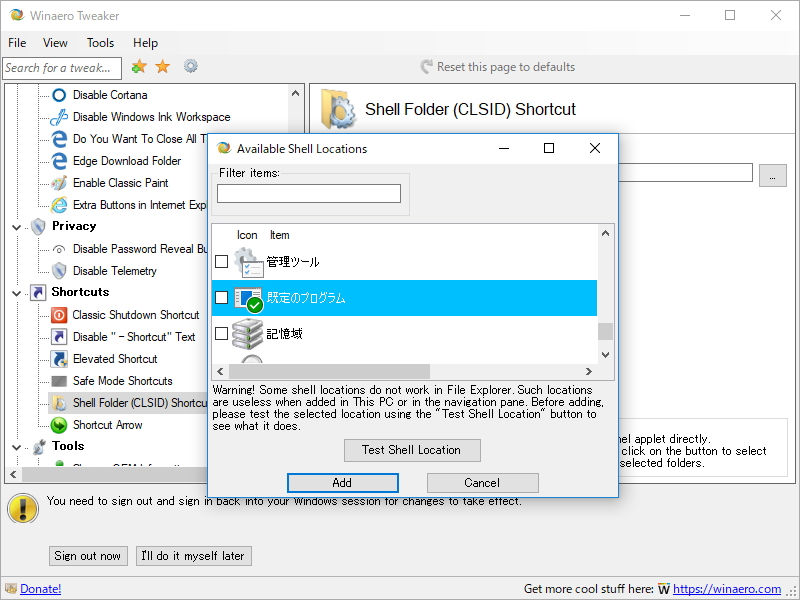Open the Help menu
800x600 pixels.
[x=145, y=43]
